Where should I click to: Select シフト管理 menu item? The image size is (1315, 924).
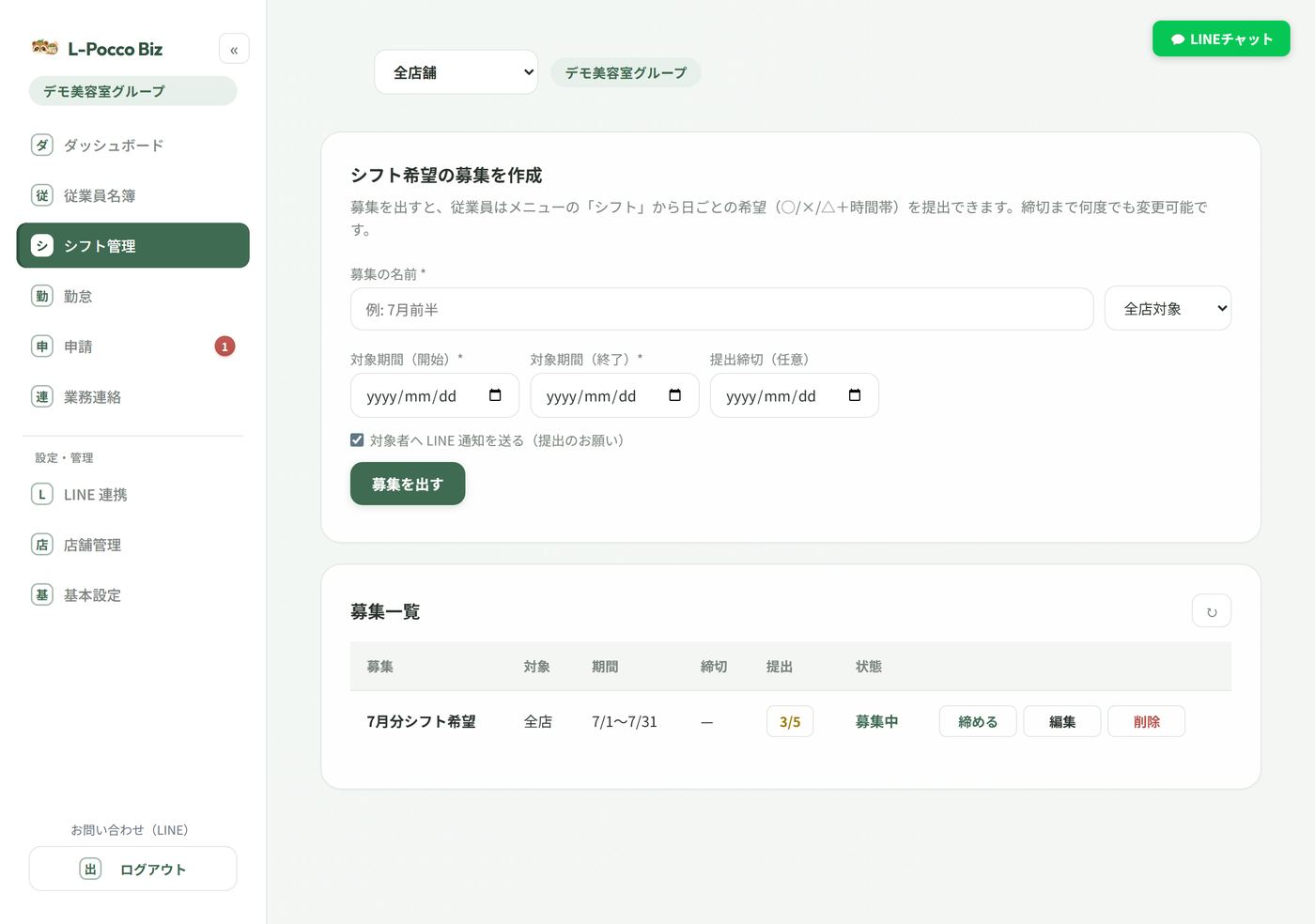click(x=132, y=245)
